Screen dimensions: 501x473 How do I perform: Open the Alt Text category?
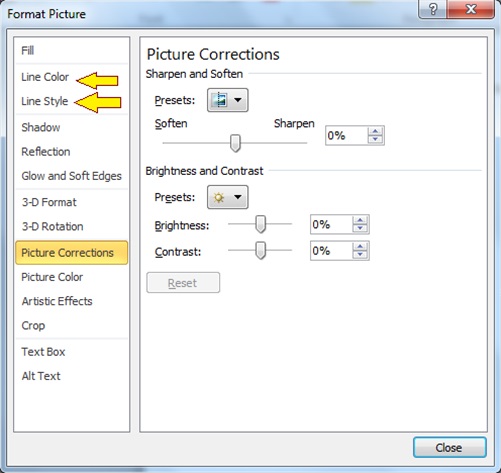point(41,376)
